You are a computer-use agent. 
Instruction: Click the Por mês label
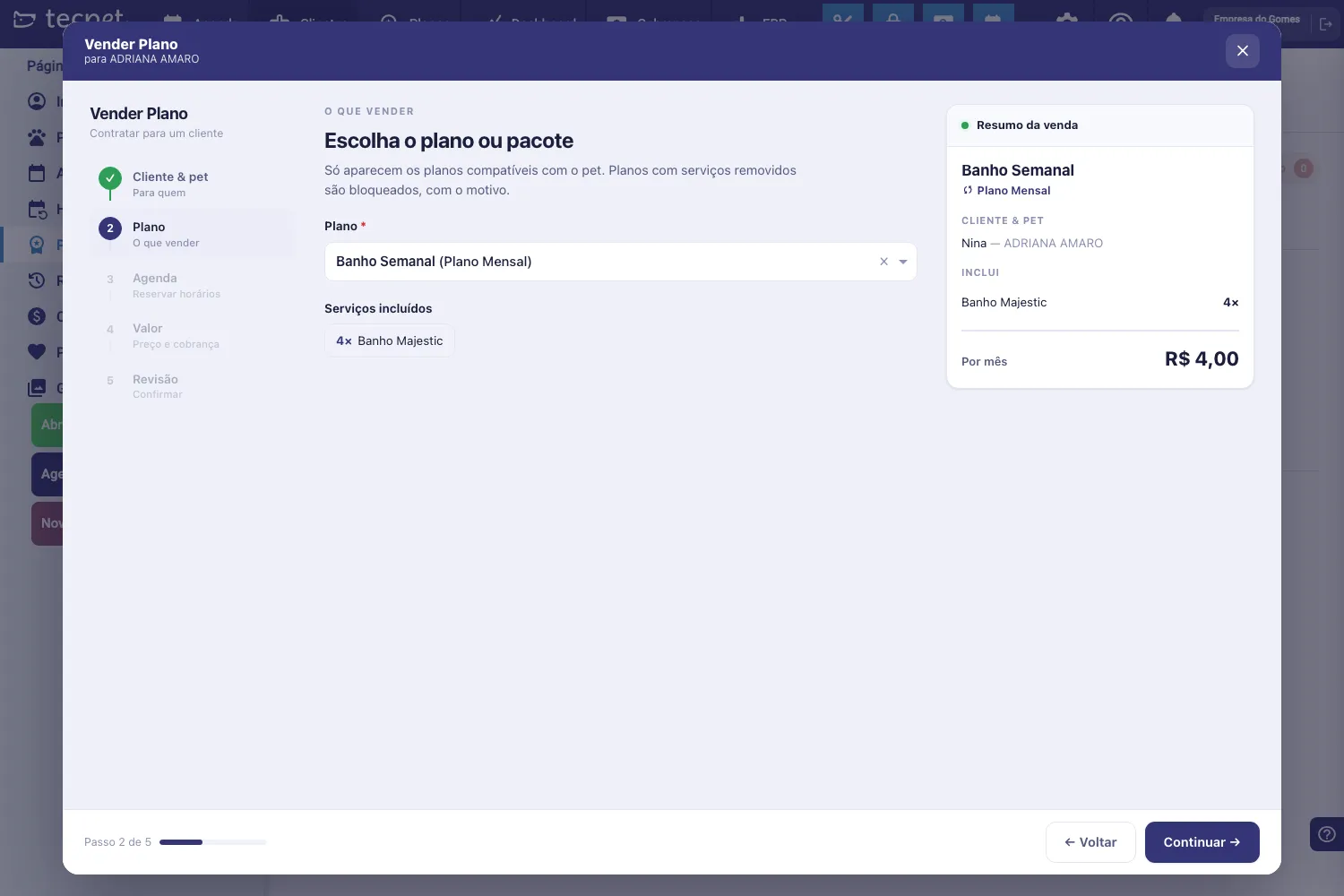click(984, 361)
